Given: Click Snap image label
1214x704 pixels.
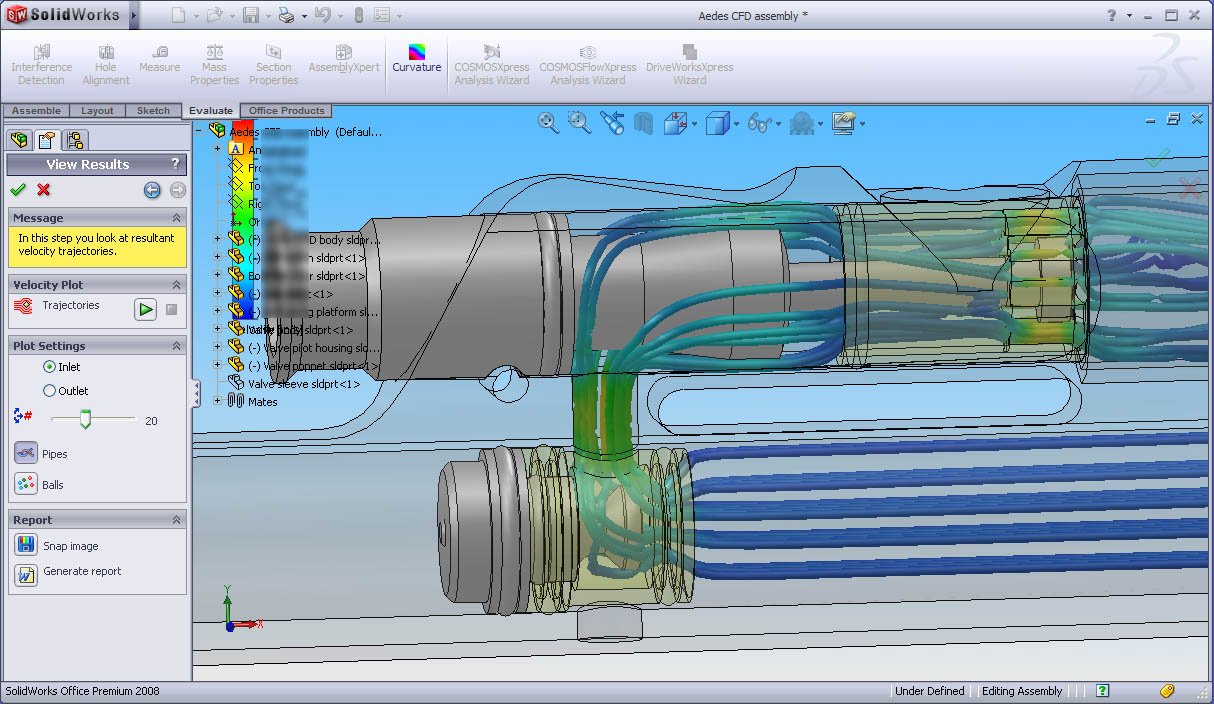Looking at the screenshot, I should [71, 546].
